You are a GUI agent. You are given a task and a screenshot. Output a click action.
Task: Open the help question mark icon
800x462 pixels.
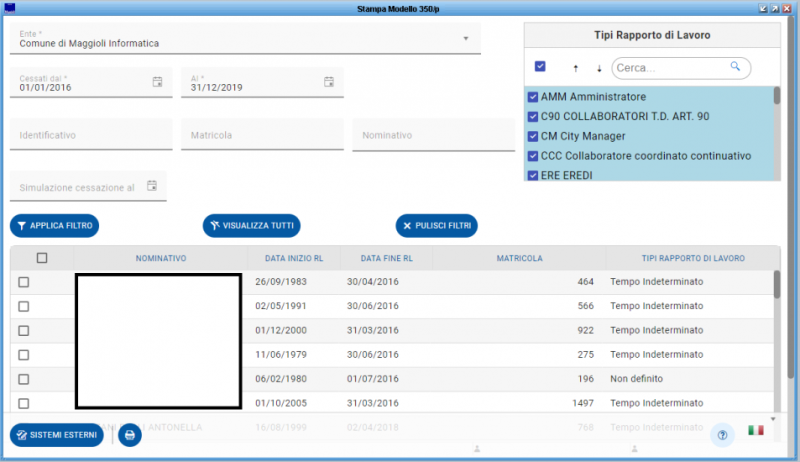[721, 435]
